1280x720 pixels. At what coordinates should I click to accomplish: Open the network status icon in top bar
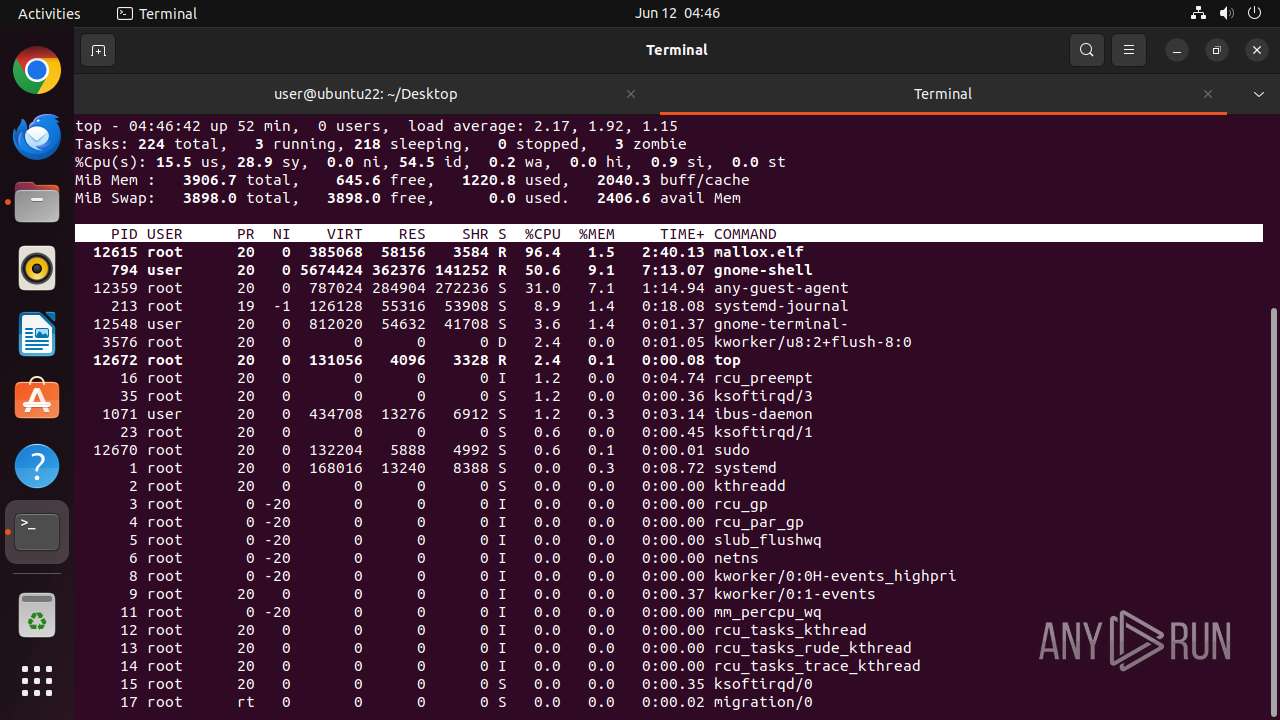1199,13
